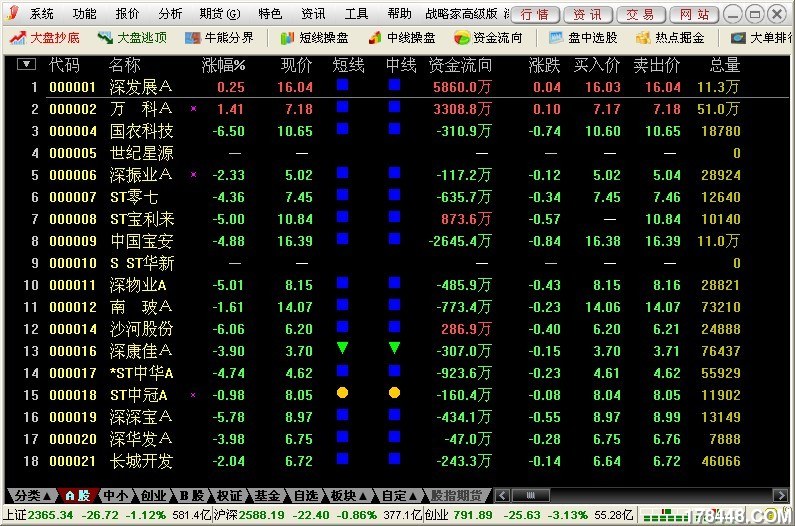Open the 牛熊分界 toolbar tool
This screenshot has width=795, height=526.
219,38
